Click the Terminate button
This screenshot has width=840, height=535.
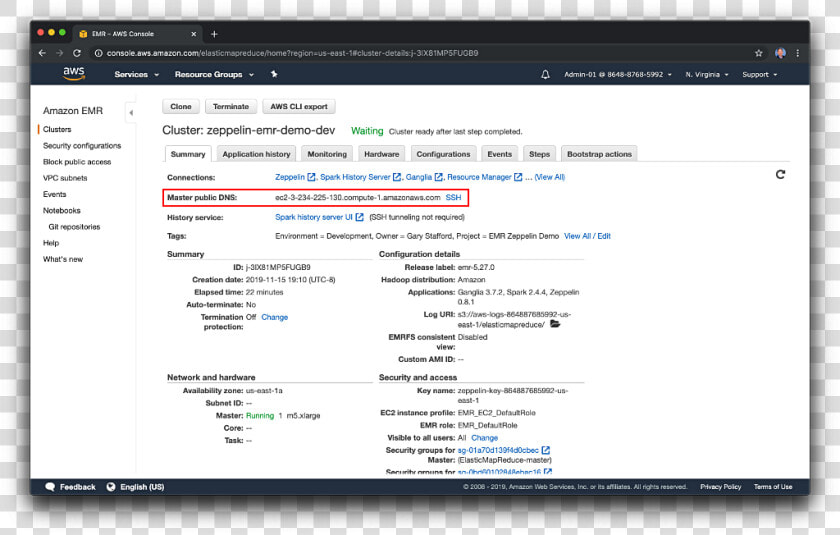(x=231, y=107)
